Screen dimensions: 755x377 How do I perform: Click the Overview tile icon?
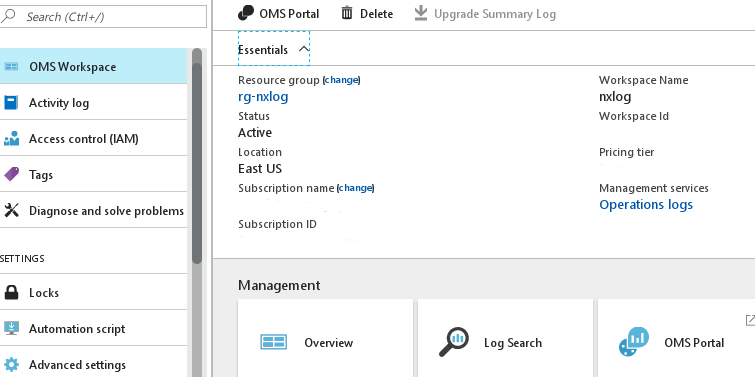click(x=273, y=342)
